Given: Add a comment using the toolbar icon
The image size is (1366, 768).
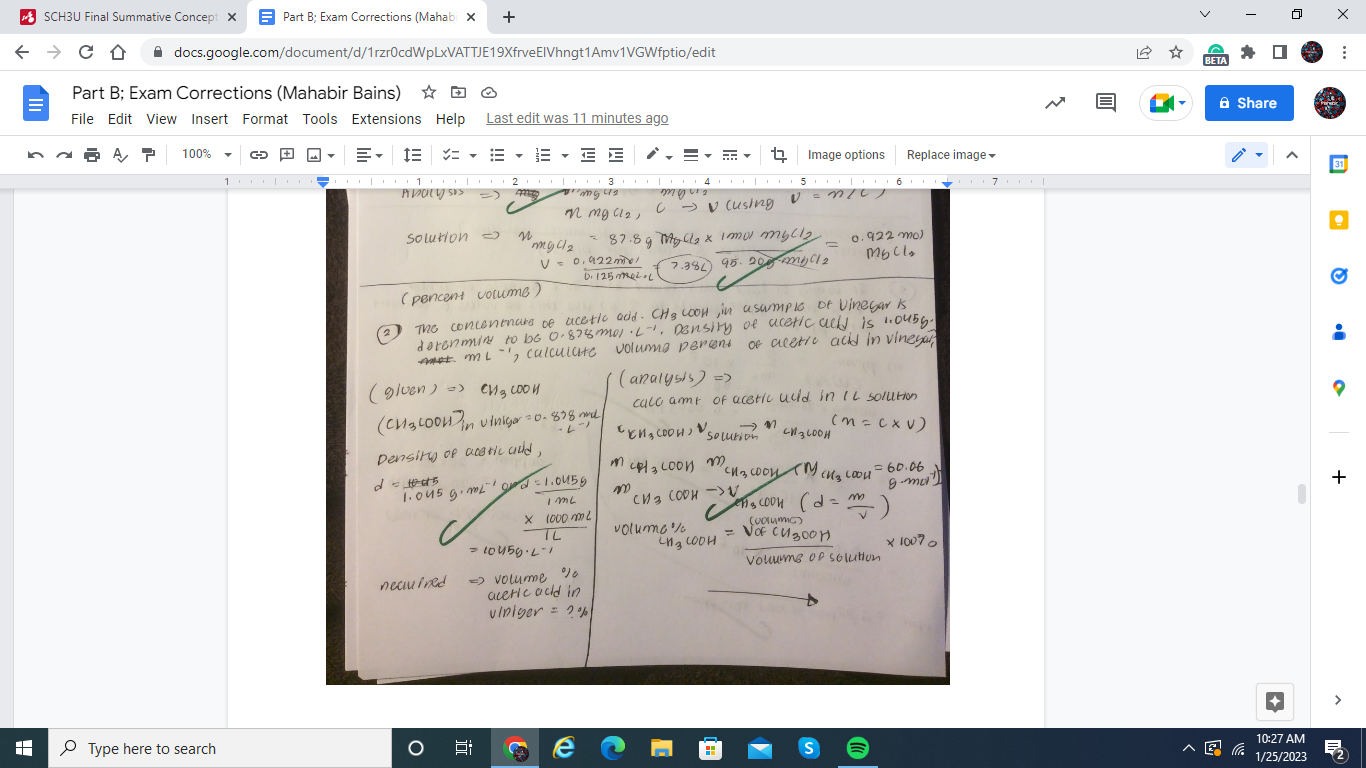Looking at the screenshot, I should coord(289,154).
